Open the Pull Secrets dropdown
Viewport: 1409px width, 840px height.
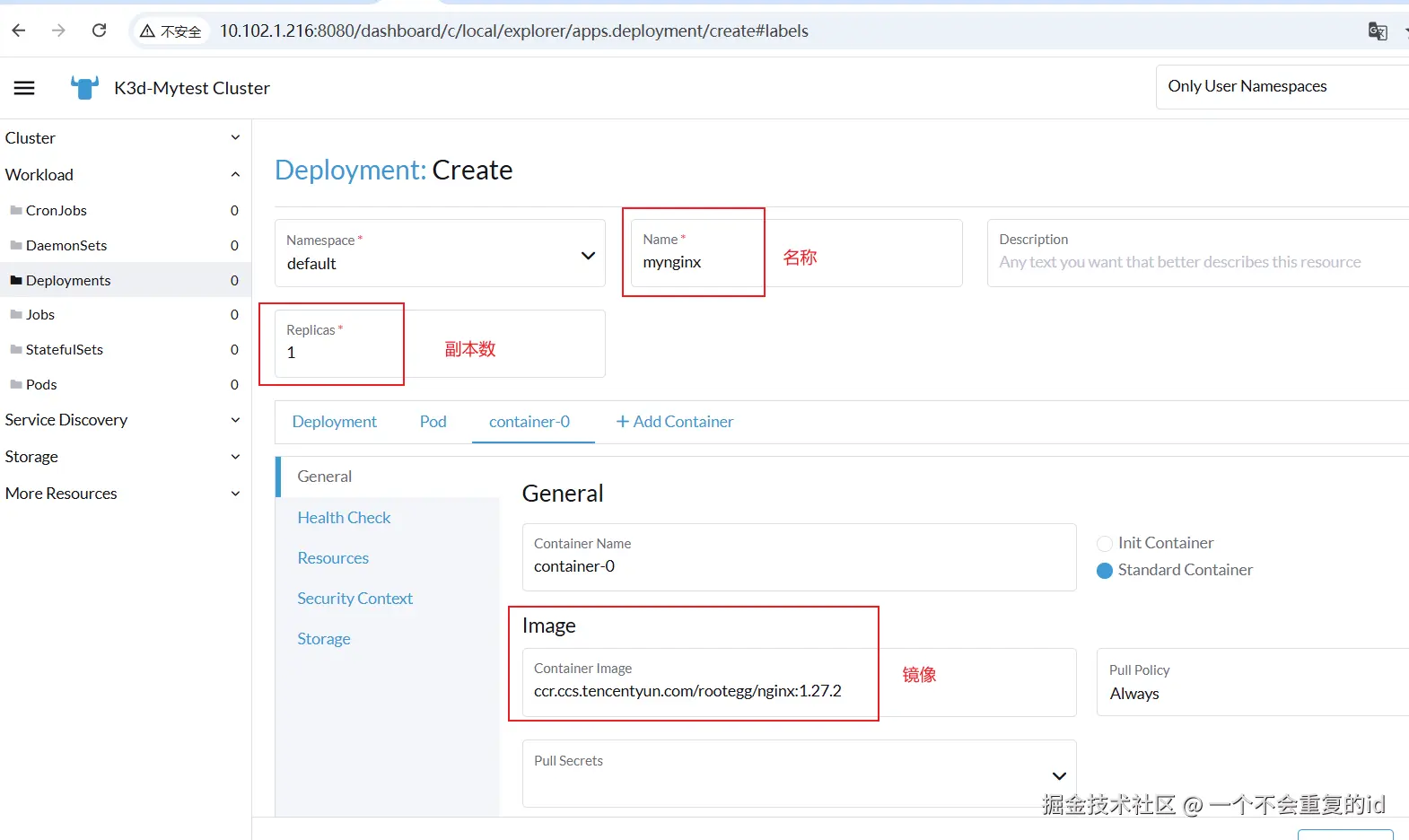pos(799,774)
